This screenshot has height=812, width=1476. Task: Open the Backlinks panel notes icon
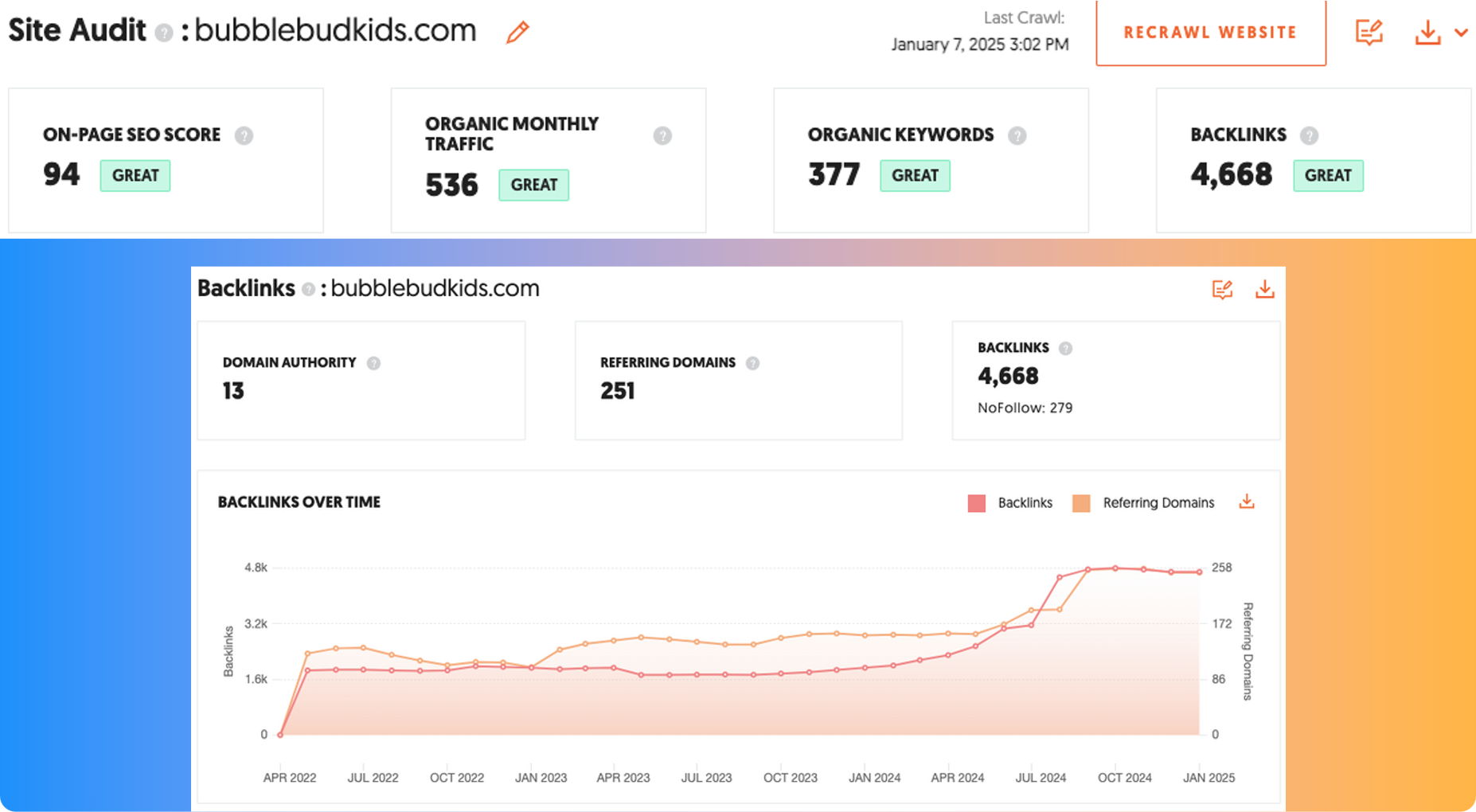[x=1222, y=289]
